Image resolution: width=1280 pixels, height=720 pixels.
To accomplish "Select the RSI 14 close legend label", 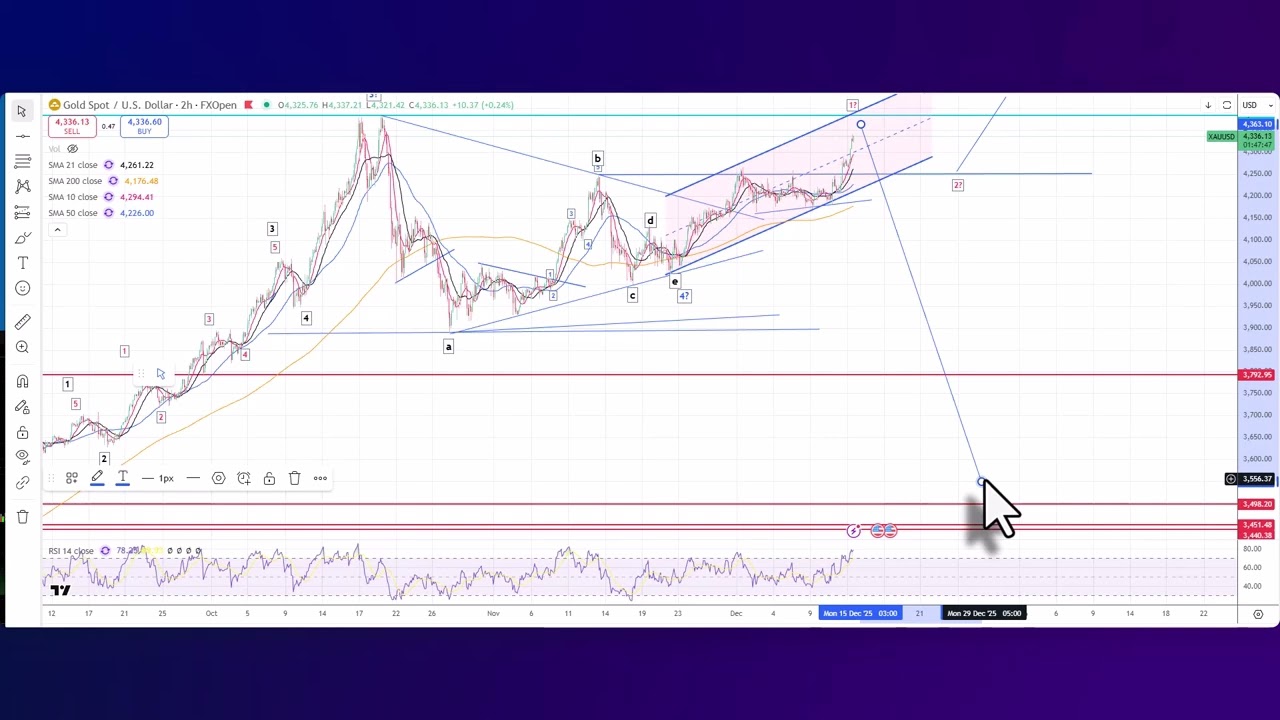I will pyautogui.click(x=71, y=551).
